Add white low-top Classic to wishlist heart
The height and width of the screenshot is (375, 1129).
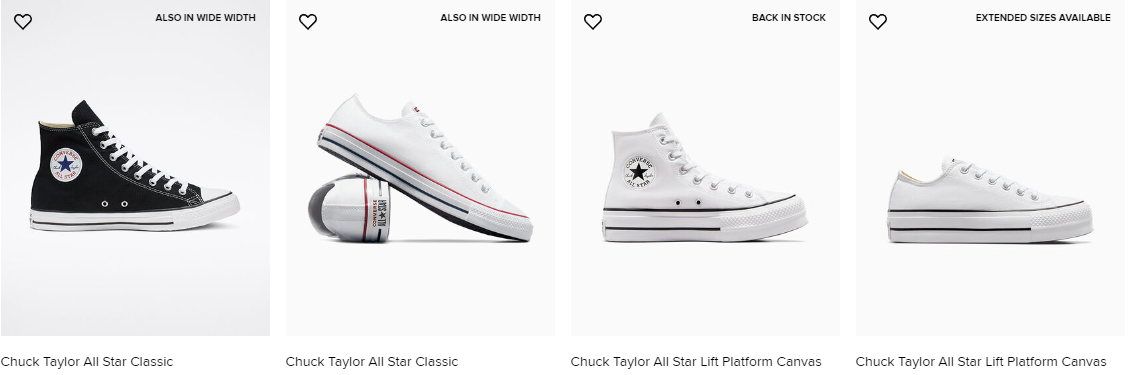tap(308, 22)
